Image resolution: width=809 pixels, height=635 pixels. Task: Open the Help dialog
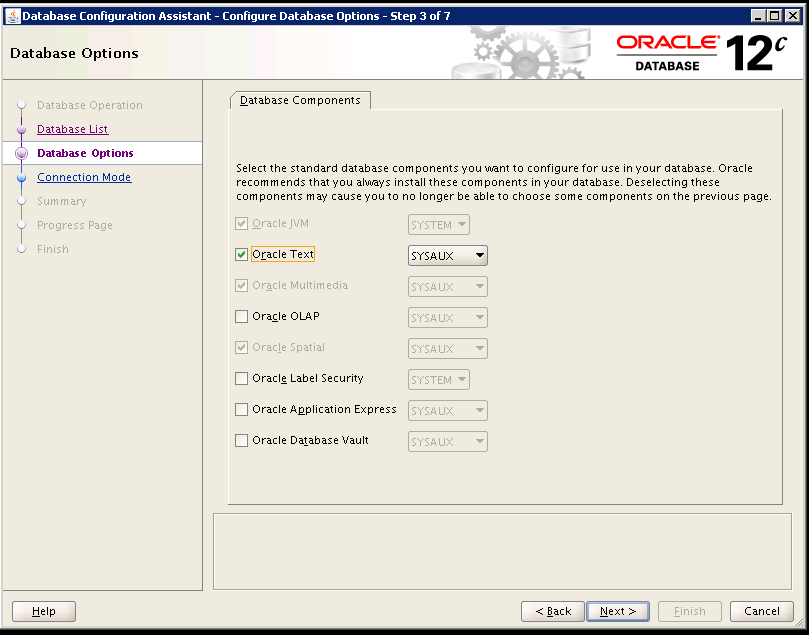point(42,611)
